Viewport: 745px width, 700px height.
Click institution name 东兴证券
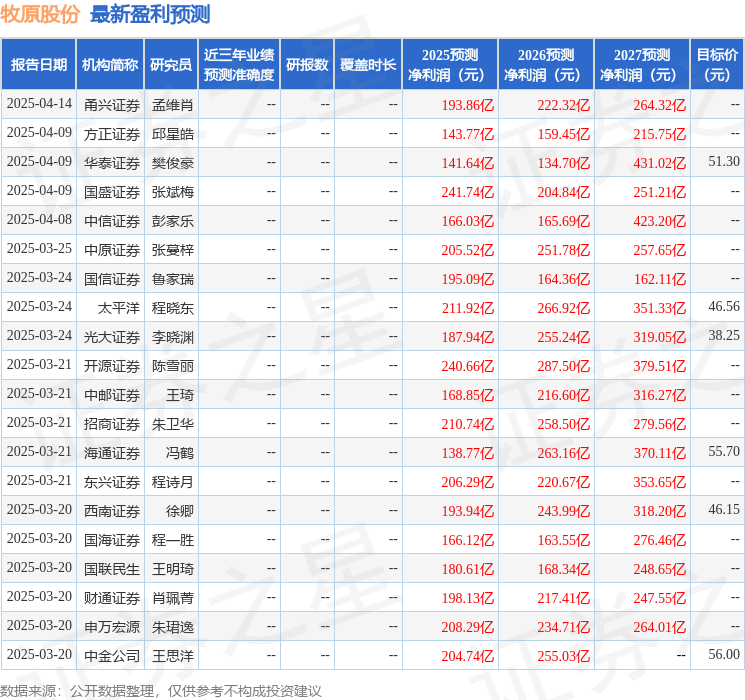[112, 481]
